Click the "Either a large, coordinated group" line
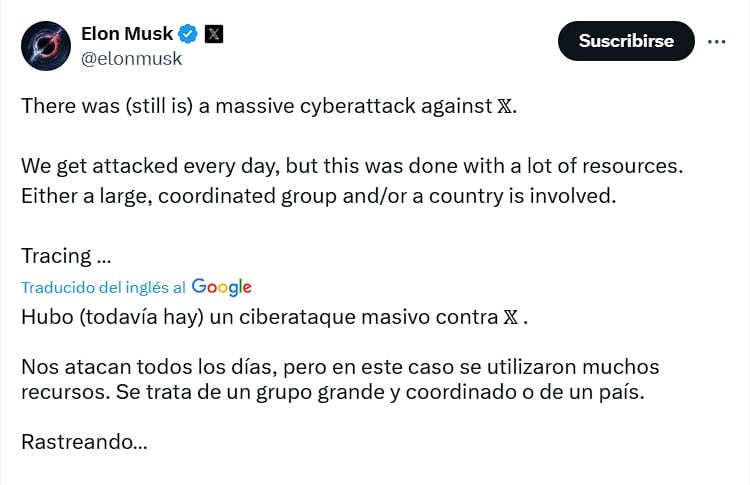 (180, 195)
